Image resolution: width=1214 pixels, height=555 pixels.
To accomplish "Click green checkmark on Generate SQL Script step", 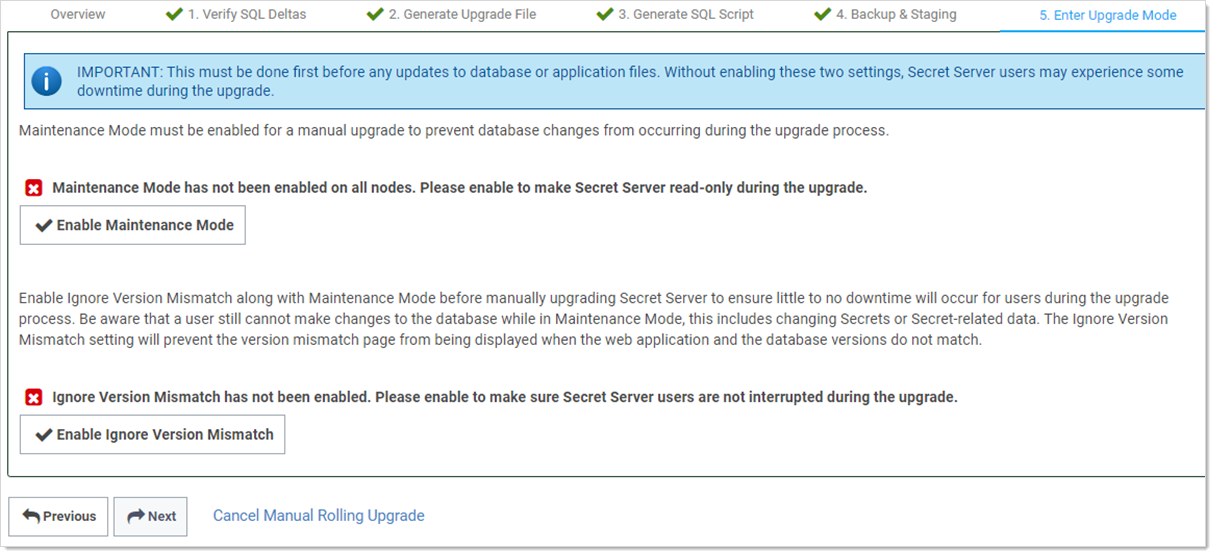I will pos(605,15).
